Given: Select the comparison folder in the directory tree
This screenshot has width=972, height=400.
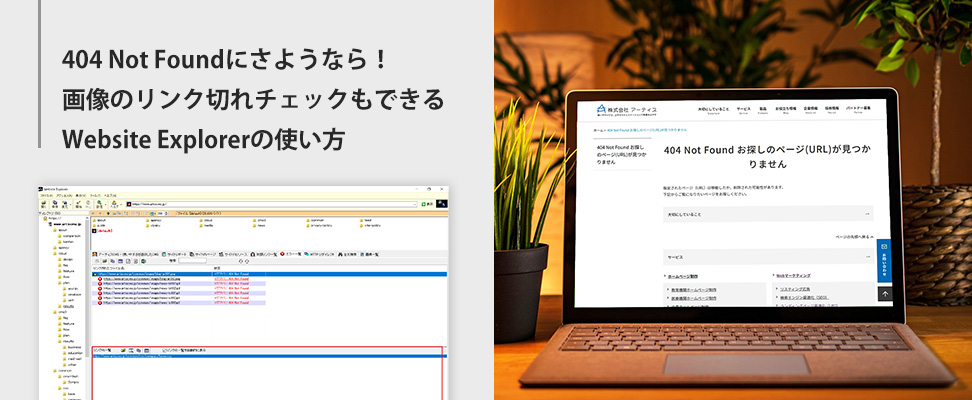Looking at the screenshot, I should [x=71, y=236].
